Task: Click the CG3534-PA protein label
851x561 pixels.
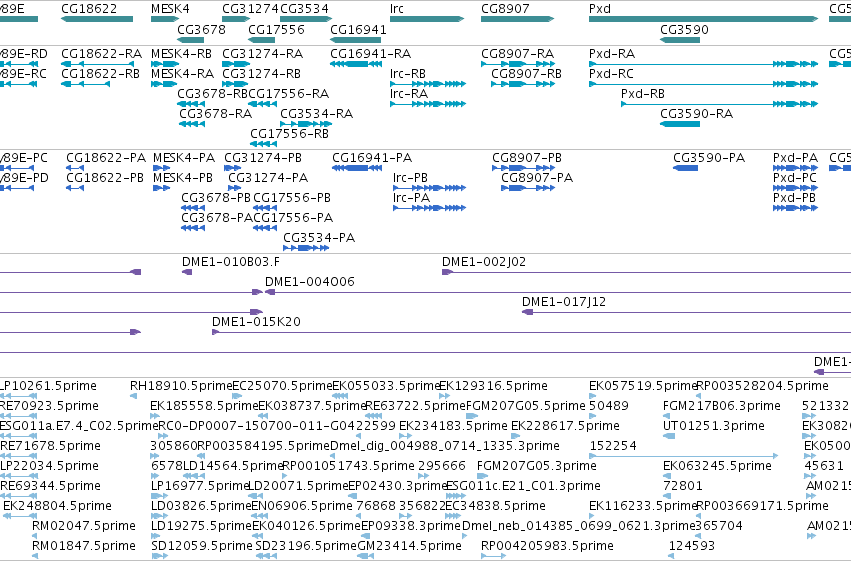Action: click(319, 238)
